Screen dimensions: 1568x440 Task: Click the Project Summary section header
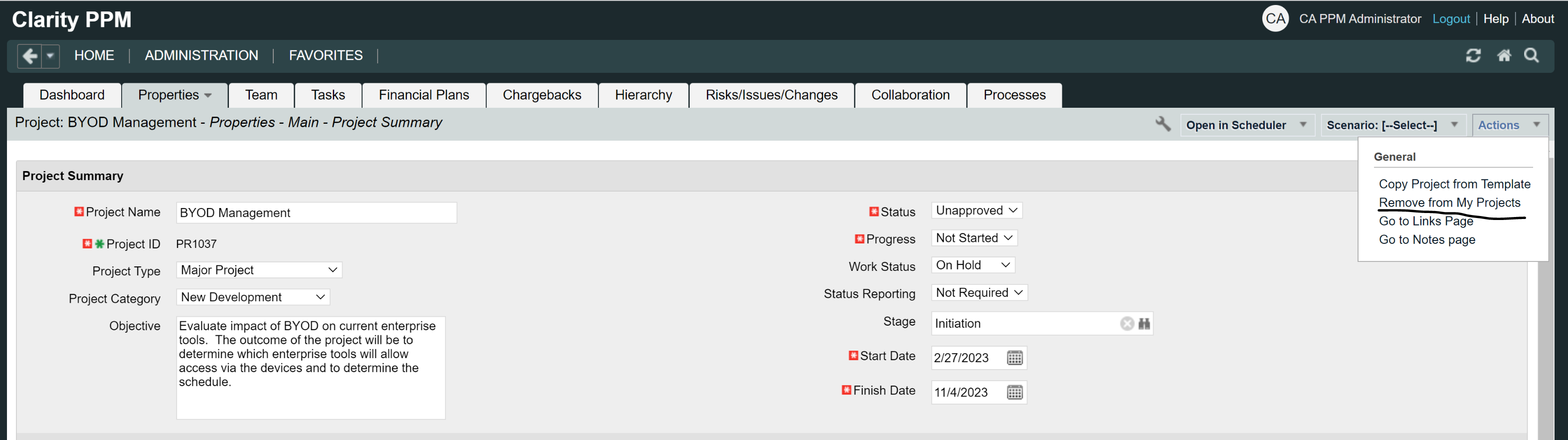pos(72,176)
